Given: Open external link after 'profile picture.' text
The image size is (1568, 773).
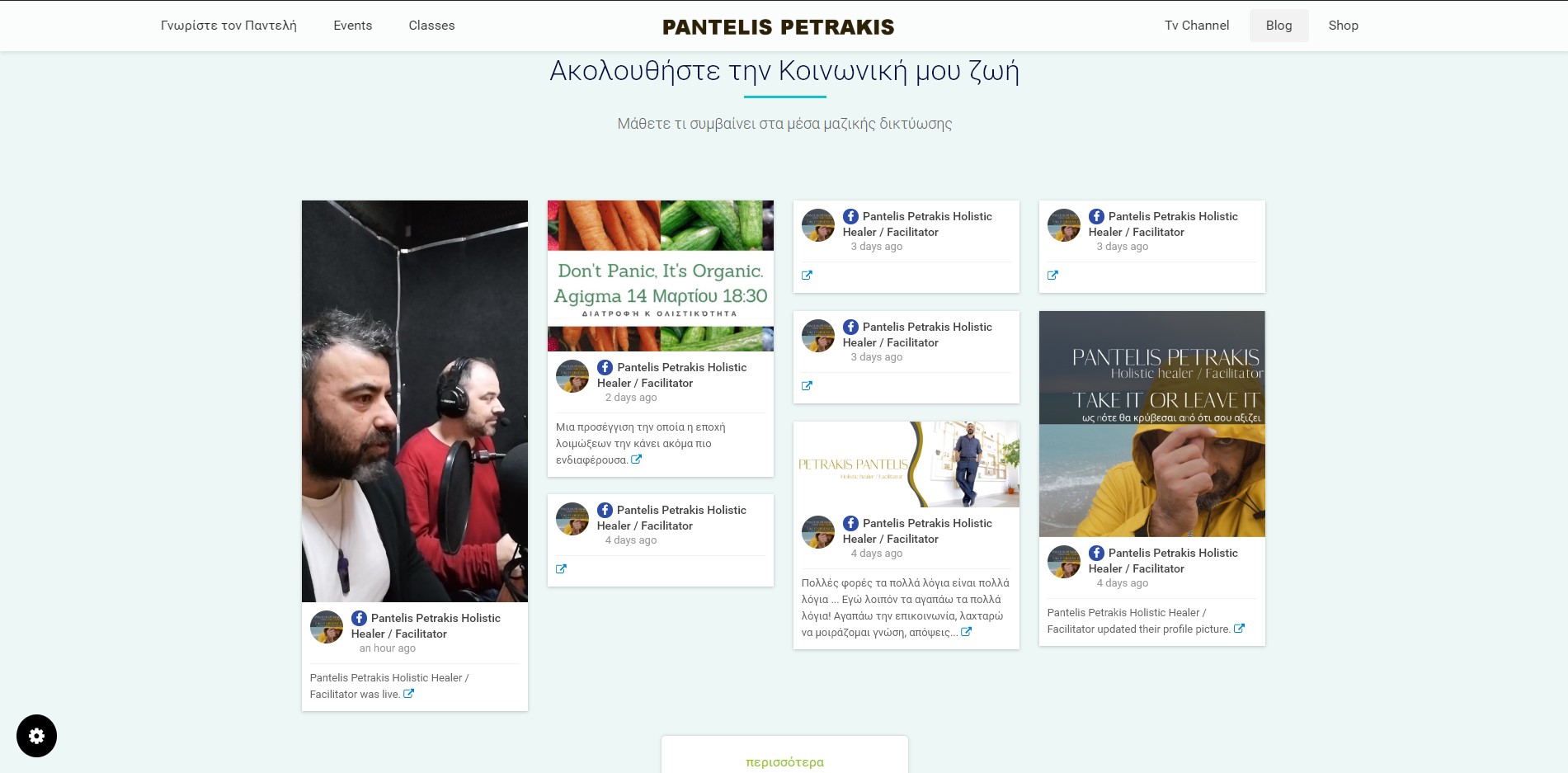Looking at the screenshot, I should tap(1239, 629).
